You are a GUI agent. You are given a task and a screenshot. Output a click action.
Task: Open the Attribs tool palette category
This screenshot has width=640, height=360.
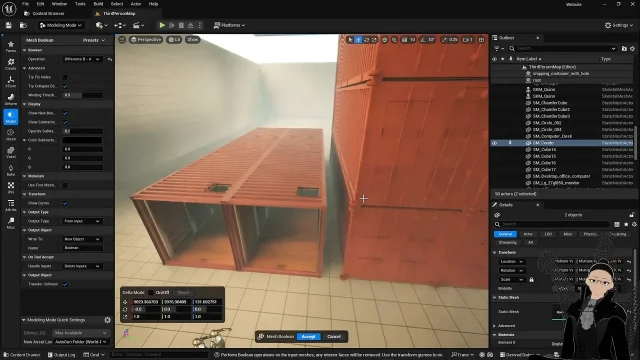(x=11, y=205)
